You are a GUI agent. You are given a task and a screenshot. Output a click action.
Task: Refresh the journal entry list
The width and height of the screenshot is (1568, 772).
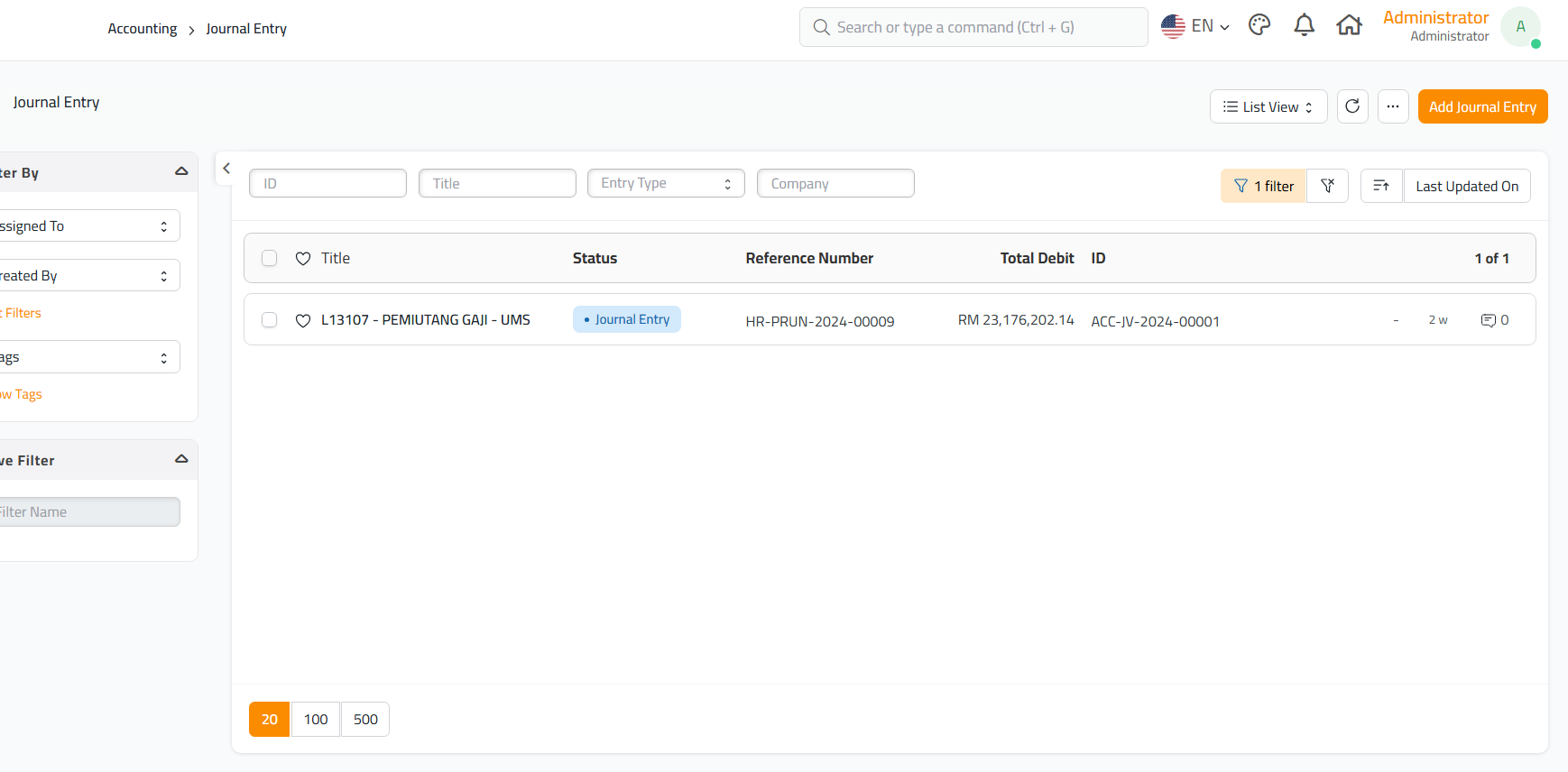click(x=1351, y=106)
